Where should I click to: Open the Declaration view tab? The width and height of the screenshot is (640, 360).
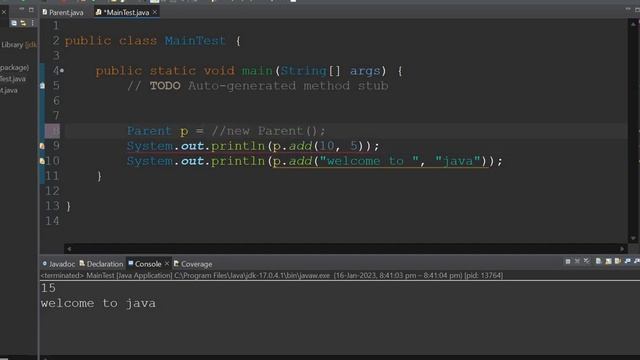101,264
